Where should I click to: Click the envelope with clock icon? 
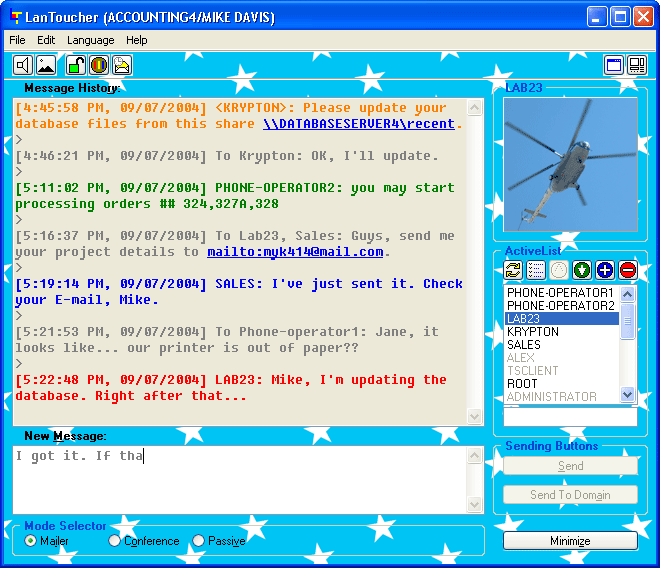tap(122, 65)
